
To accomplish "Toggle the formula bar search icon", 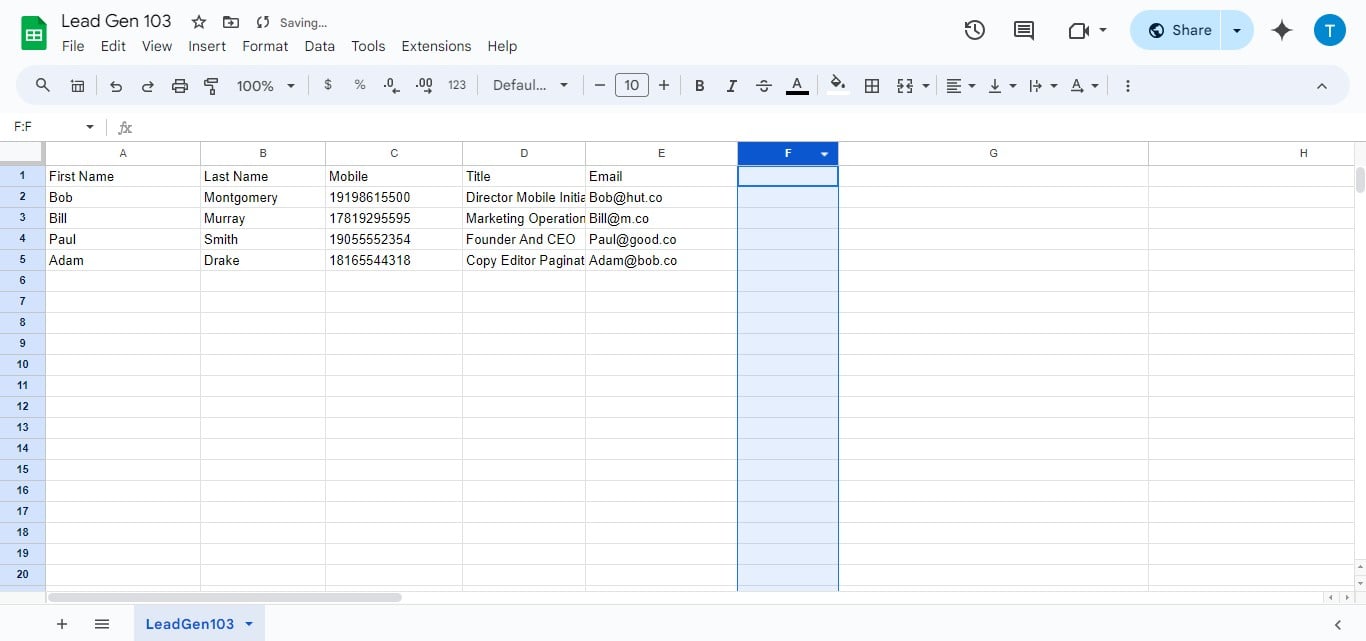I will (x=42, y=85).
